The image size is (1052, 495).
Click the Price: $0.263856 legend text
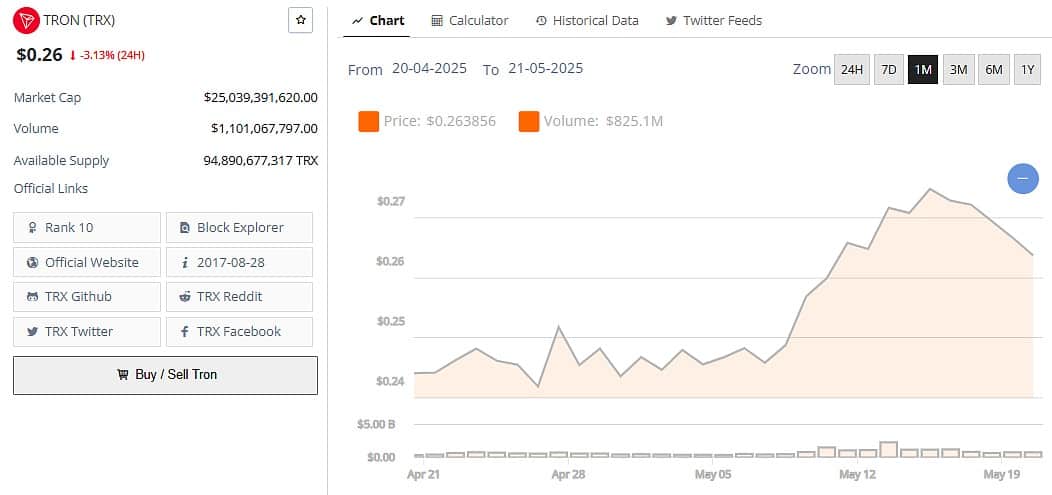(x=440, y=121)
